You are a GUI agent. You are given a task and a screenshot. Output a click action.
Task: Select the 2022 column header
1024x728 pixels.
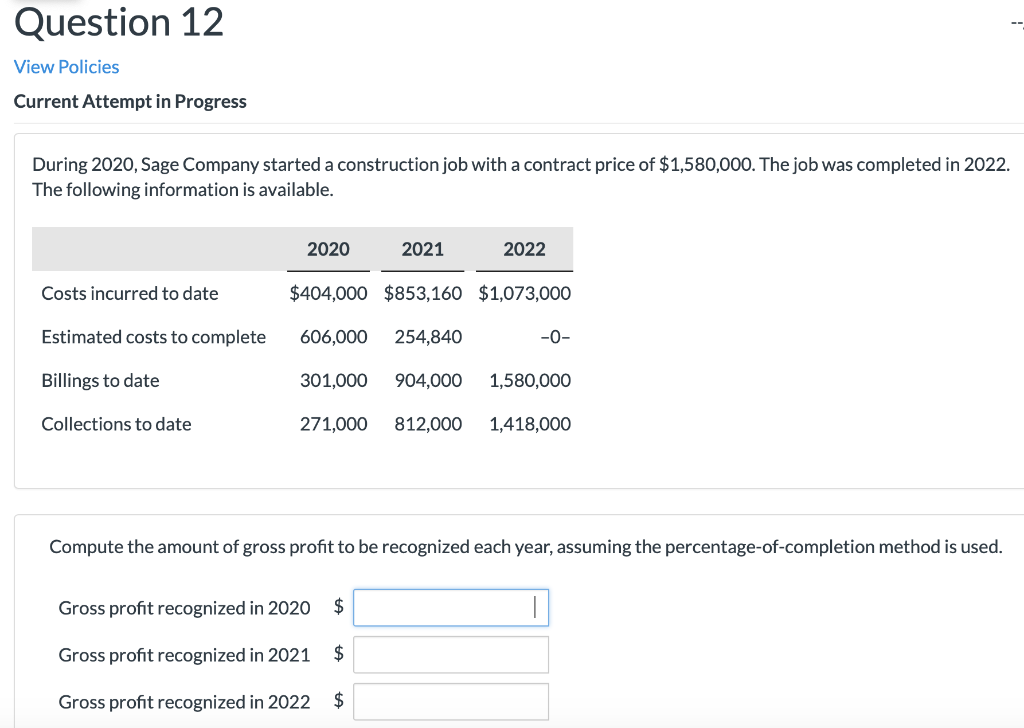point(524,249)
